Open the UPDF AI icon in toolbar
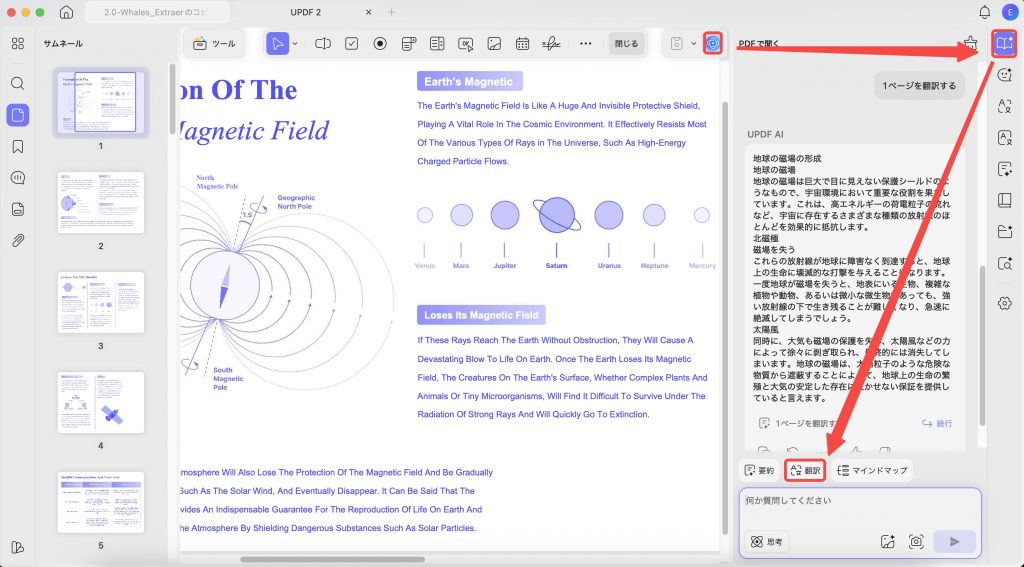The height and width of the screenshot is (567, 1024). [712, 44]
